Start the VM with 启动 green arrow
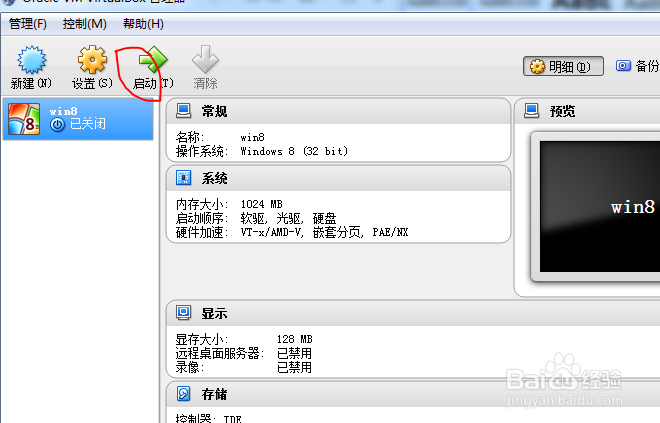This screenshot has width=660, height=423. click(153, 60)
